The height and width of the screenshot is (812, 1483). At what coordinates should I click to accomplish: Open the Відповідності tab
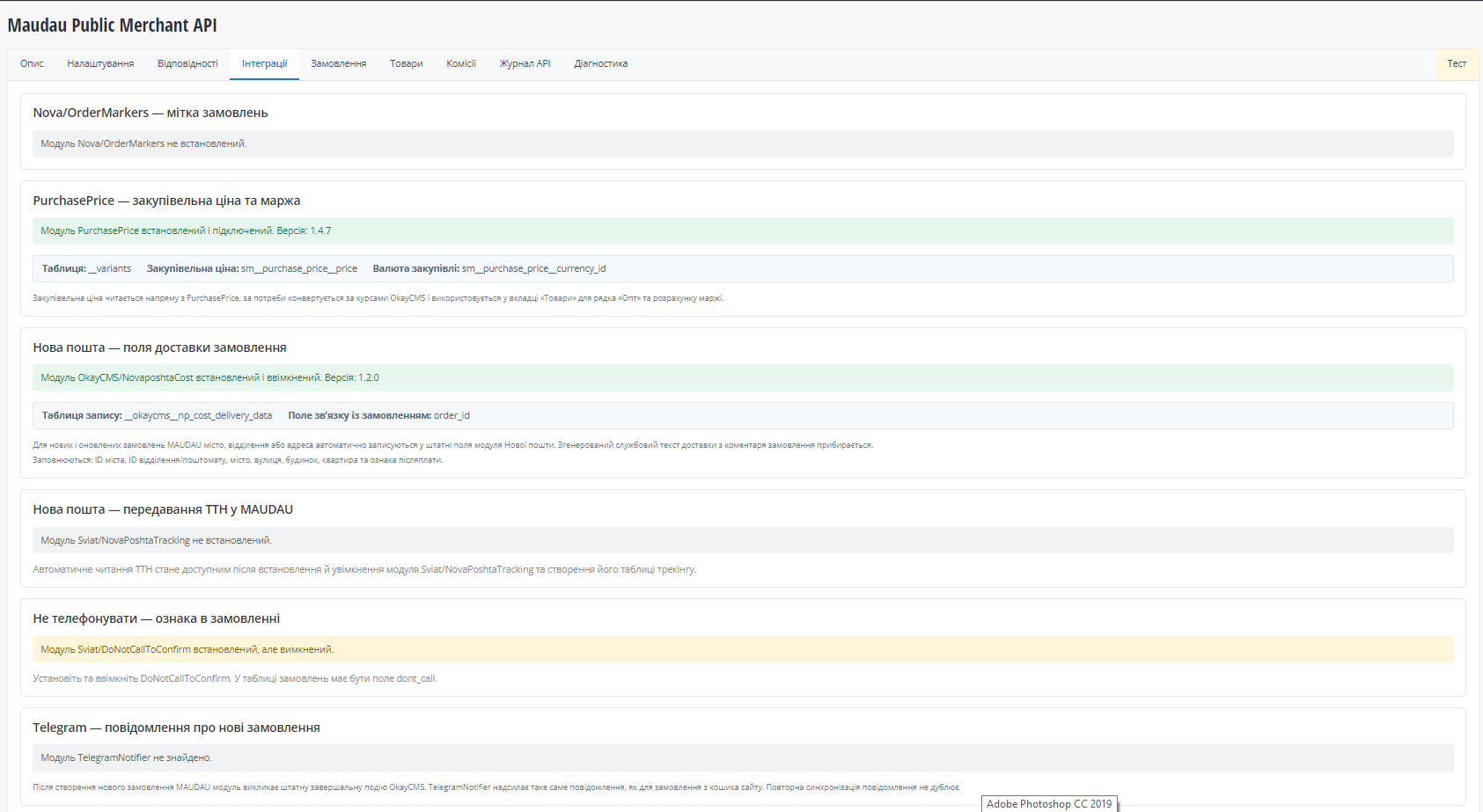pyautogui.click(x=187, y=63)
